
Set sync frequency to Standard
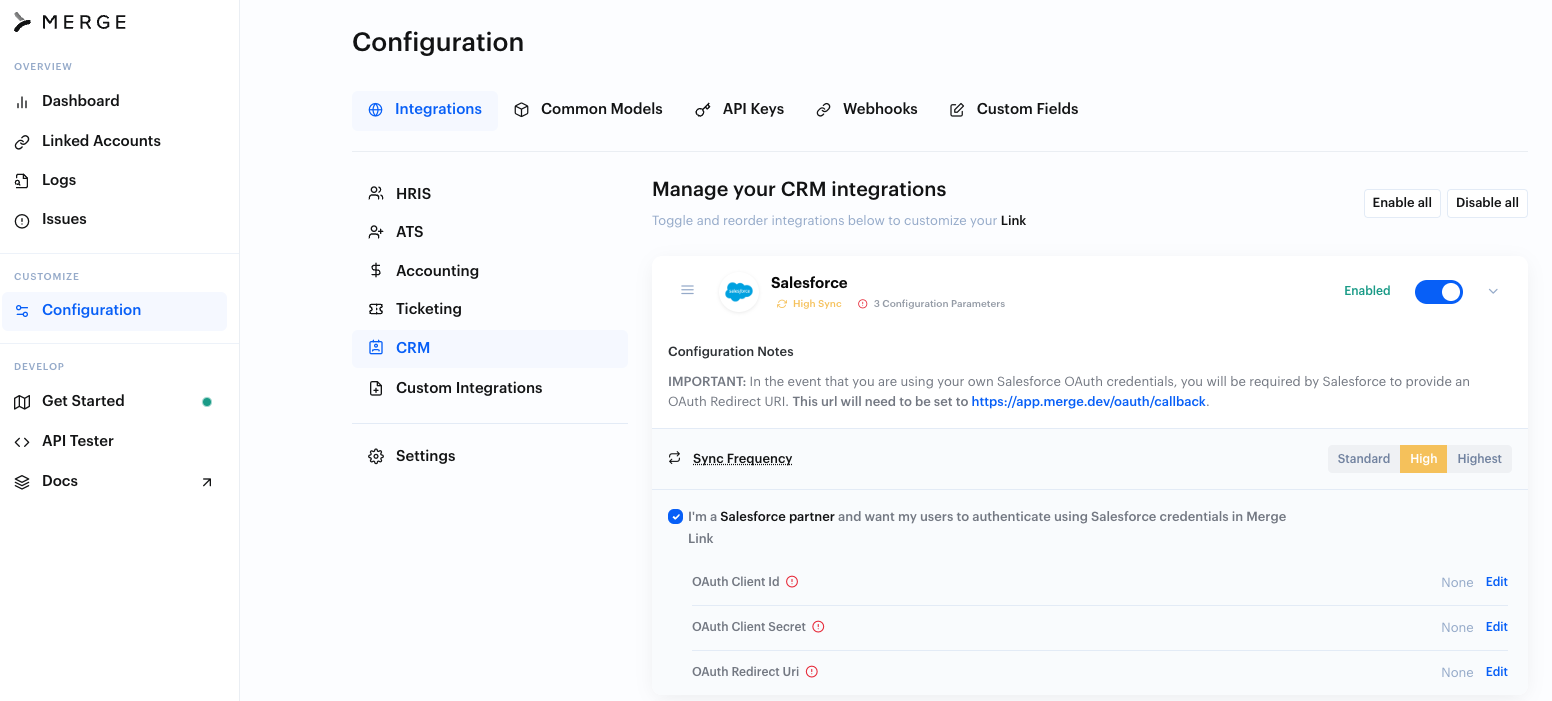(x=1363, y=459)
